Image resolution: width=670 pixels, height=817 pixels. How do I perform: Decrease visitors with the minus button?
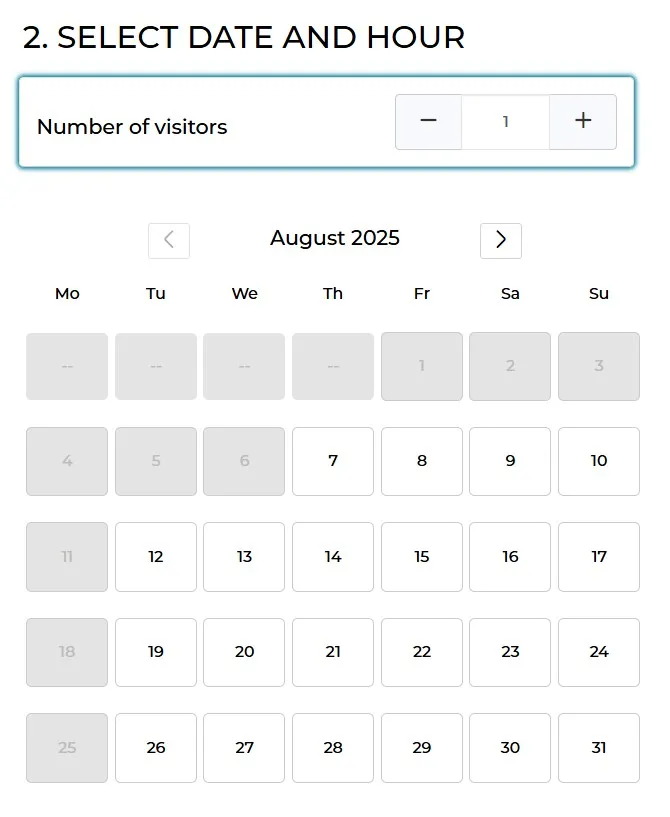(428, 122)
